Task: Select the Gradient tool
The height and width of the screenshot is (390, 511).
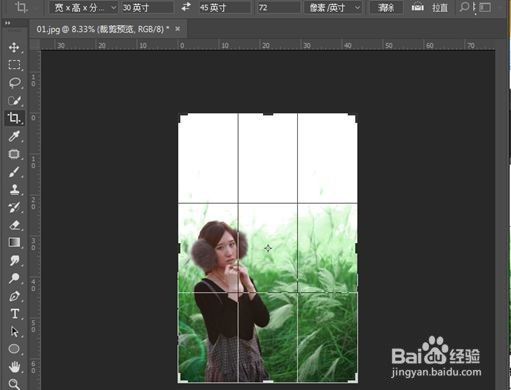Action: 14,243
